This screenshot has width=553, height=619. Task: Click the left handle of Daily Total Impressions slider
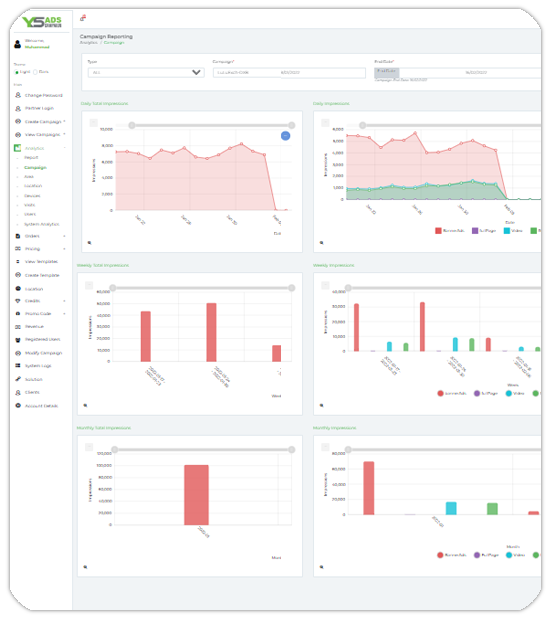[x=132, y=125]
